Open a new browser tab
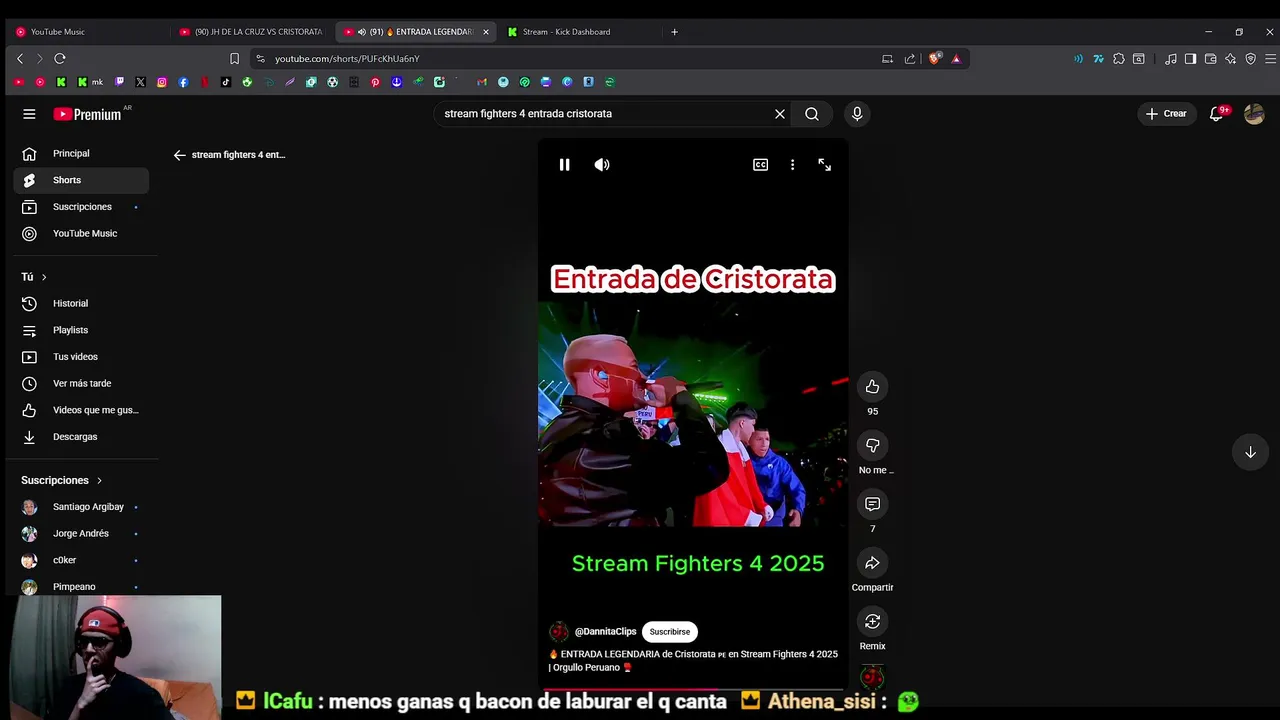 (674, 32)
